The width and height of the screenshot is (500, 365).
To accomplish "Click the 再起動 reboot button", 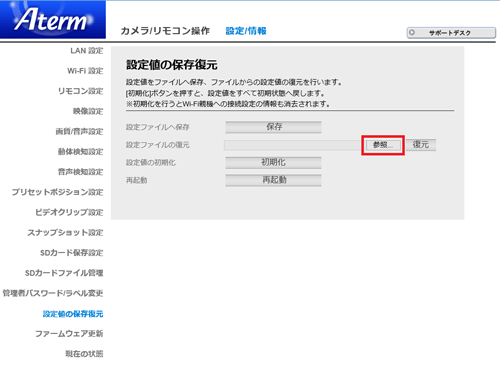I will pos(273,180).
